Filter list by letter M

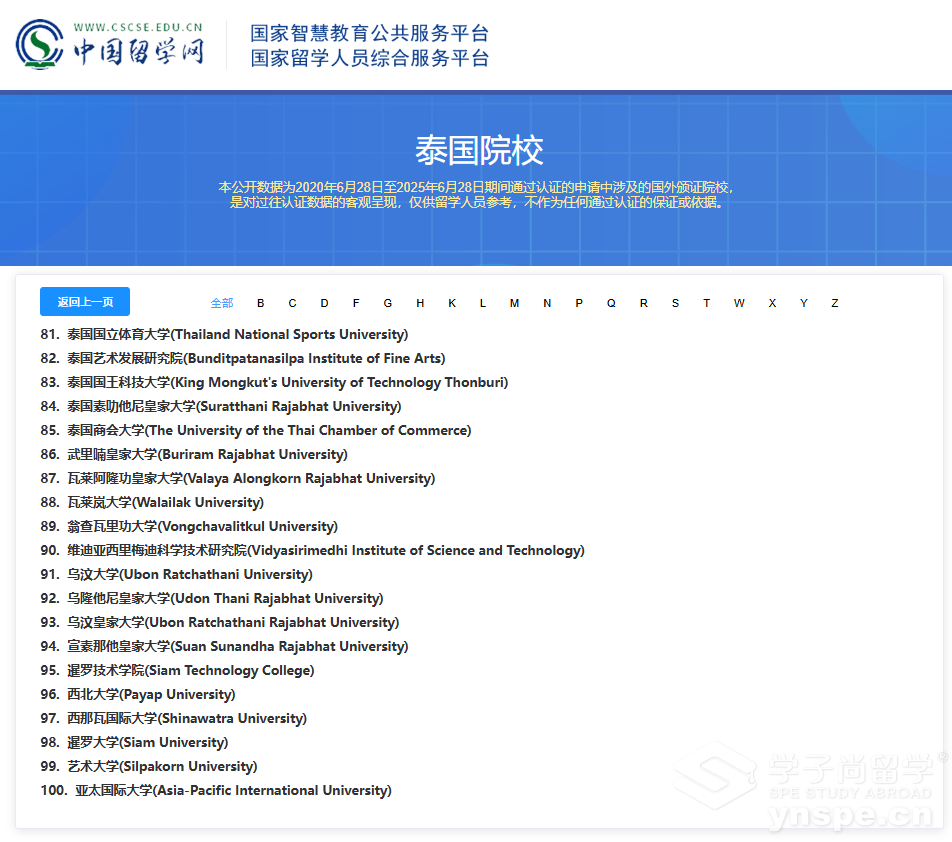514,303
